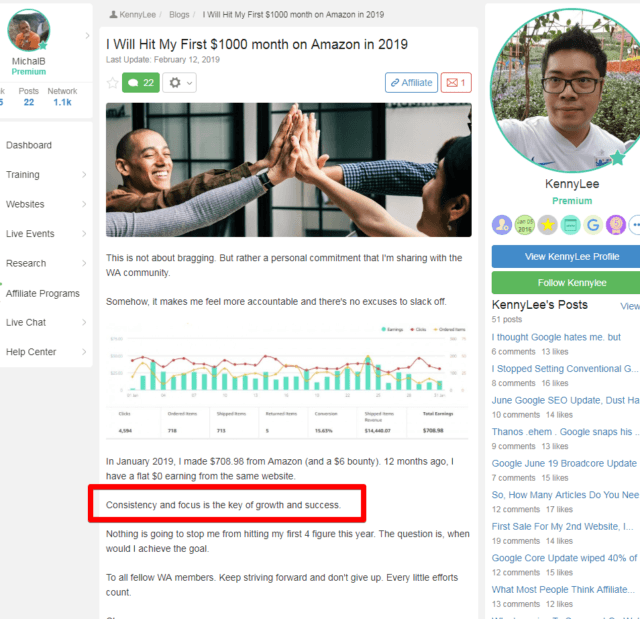Click the Posts count 22
Image resolution: width=640 pixels, height=619 pixels.
29,102
